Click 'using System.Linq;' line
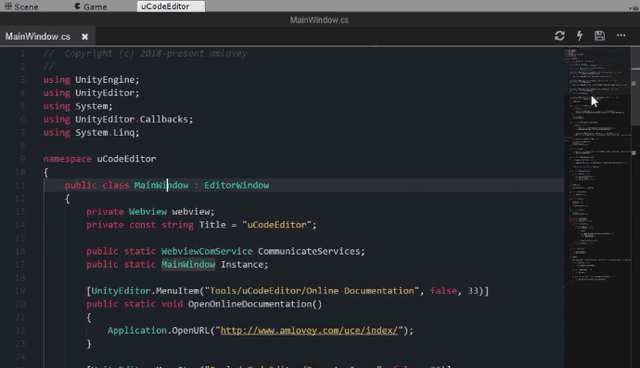The width and height of the screenshot is (640, 368). pos(91,133)
